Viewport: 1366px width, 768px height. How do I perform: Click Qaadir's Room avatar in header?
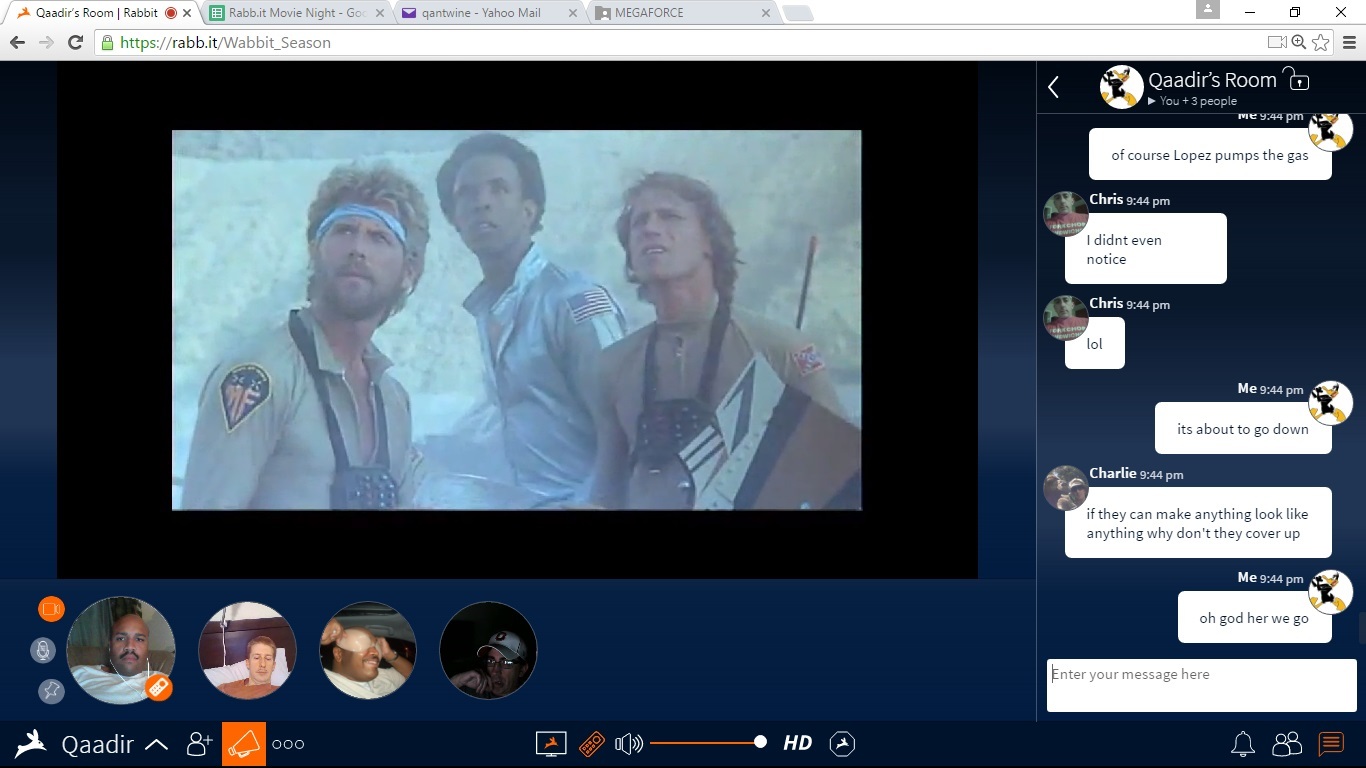pyautogui.click(x=1121, y=87)
